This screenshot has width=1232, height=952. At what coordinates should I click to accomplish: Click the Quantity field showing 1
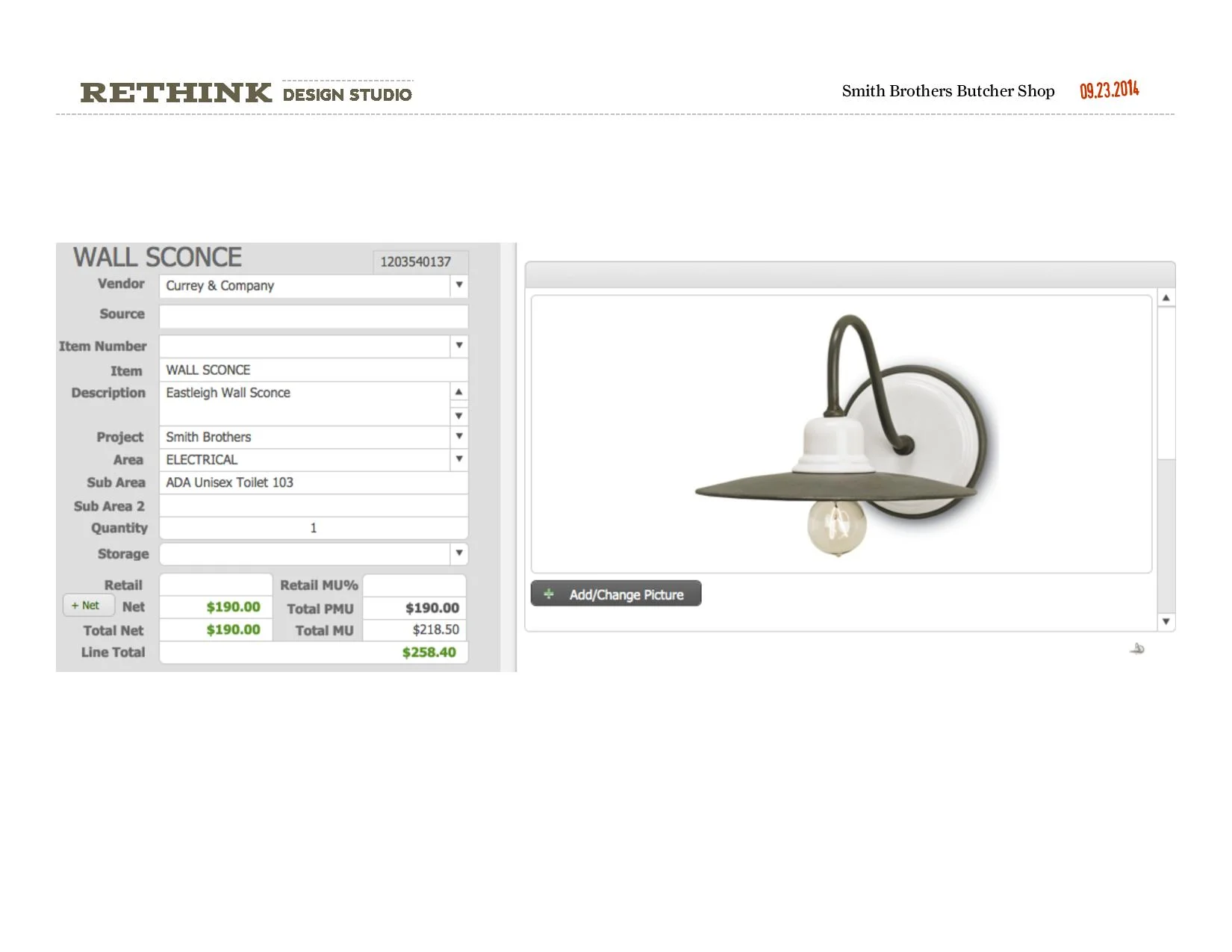314,528
